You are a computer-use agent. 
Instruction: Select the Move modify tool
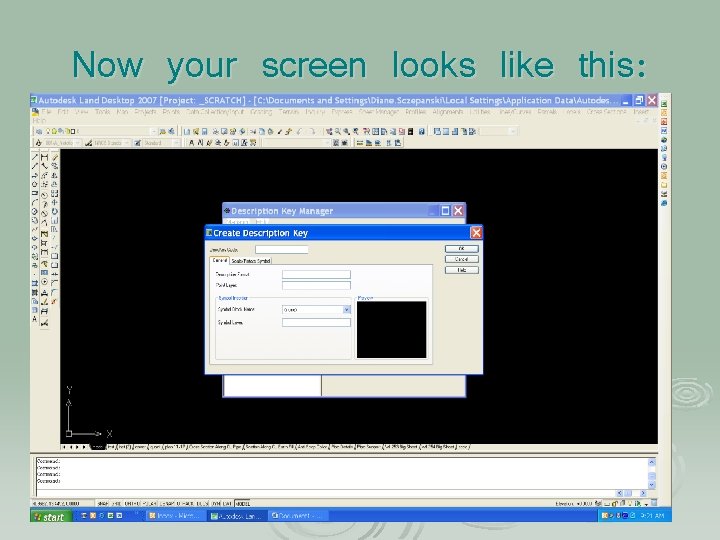pyautogui.click(x=55, y=202)
